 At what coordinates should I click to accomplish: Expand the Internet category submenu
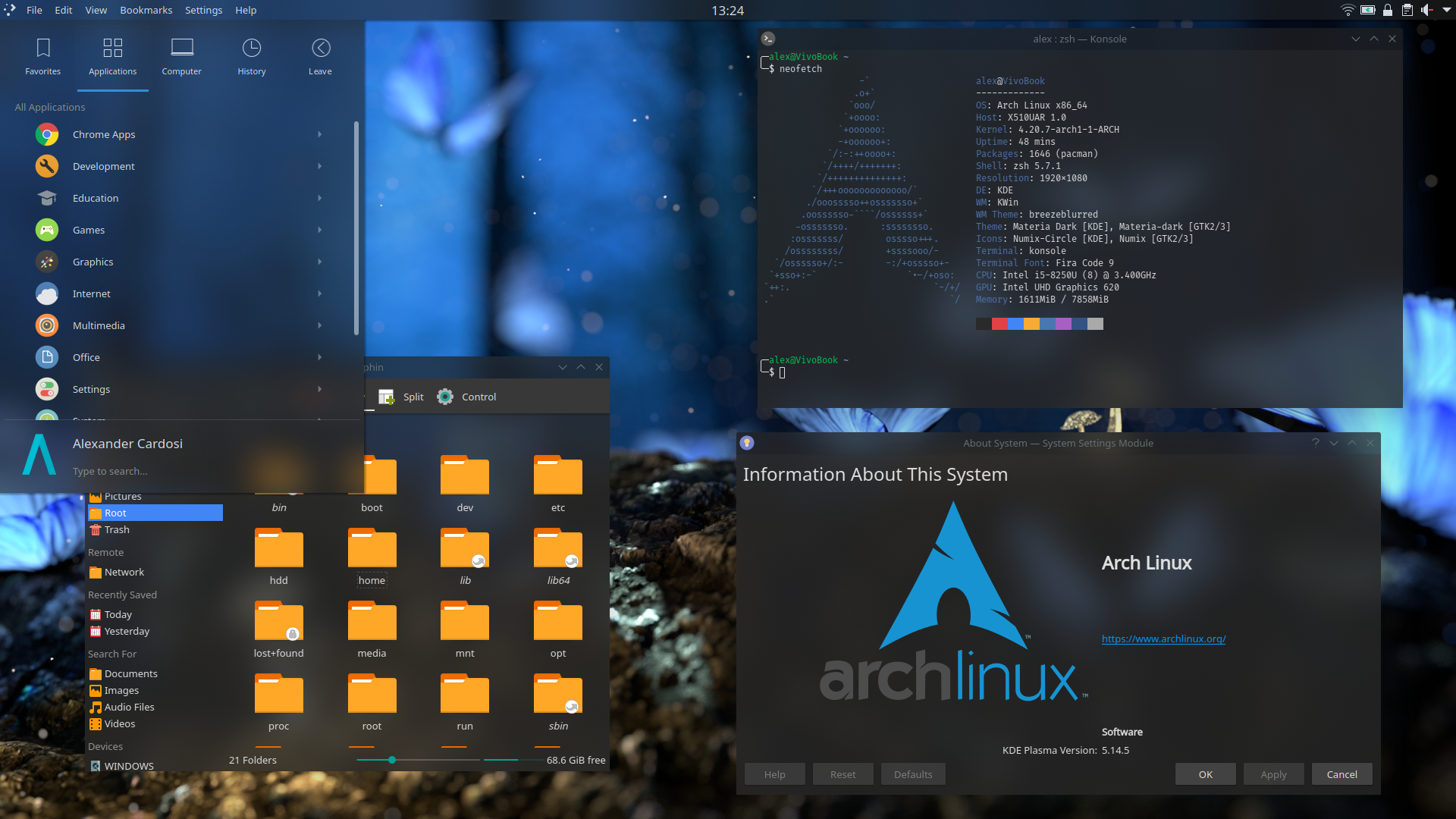tap(319, 293)
